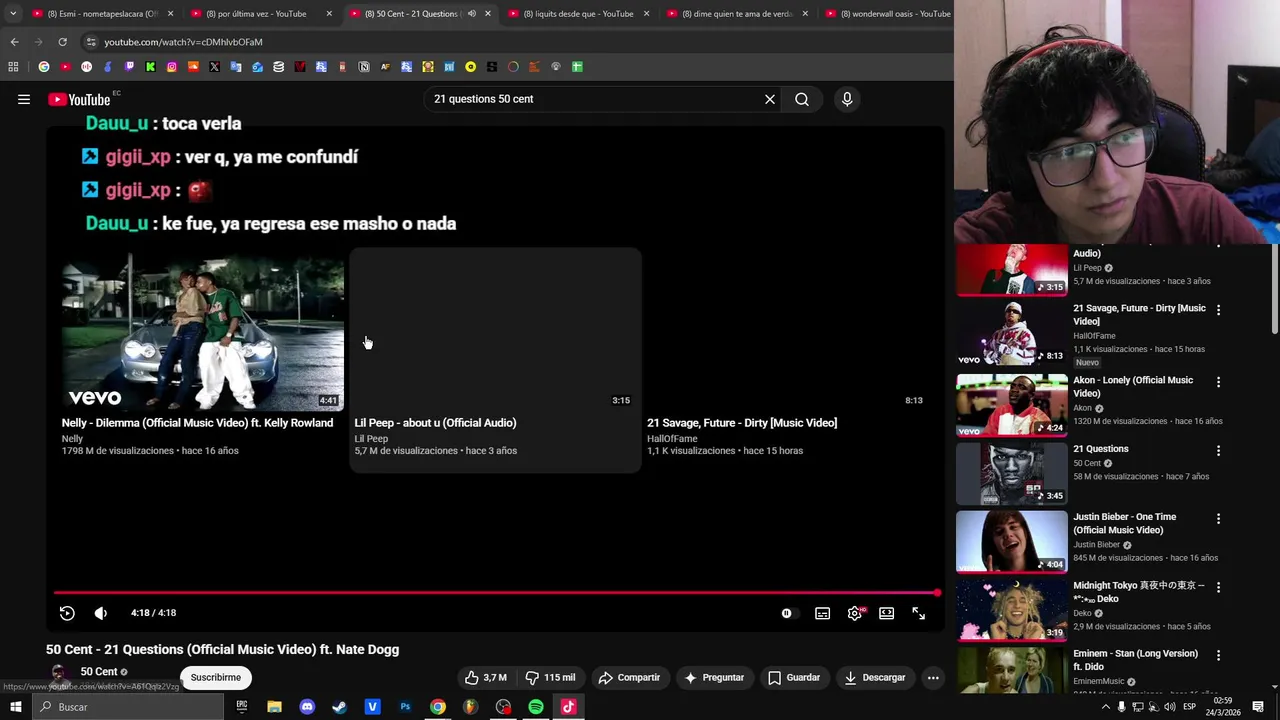Reload the page
The height and width of the screenshot is (720, 1280).
coord(62,42)
